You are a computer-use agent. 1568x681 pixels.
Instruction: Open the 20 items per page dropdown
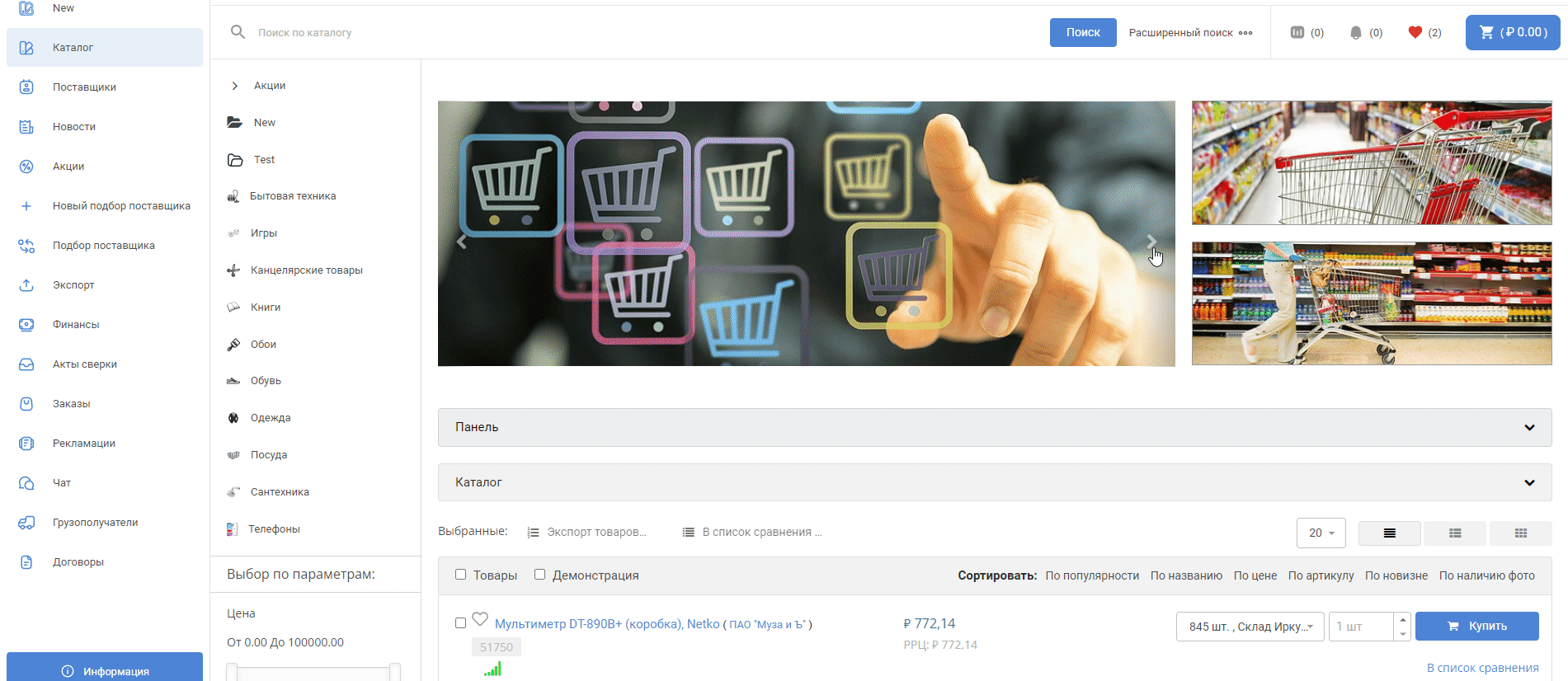pyautogui.click(x=1321, y=533)
